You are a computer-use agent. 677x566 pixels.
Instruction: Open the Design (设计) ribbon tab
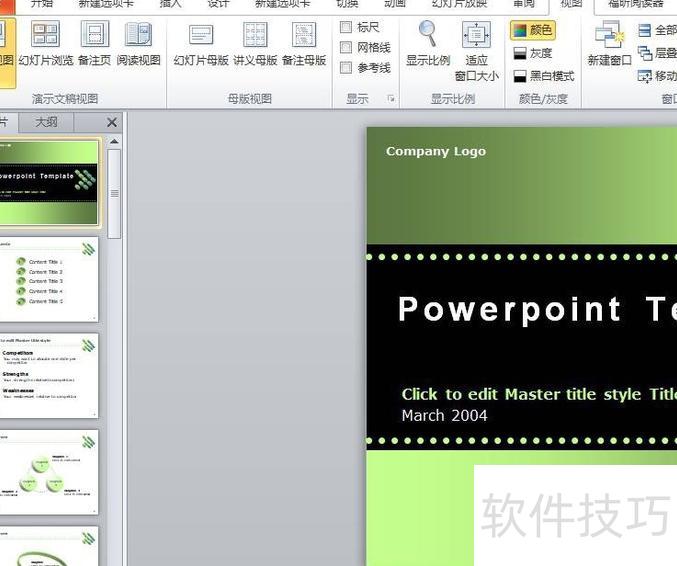tap(218, 4)
